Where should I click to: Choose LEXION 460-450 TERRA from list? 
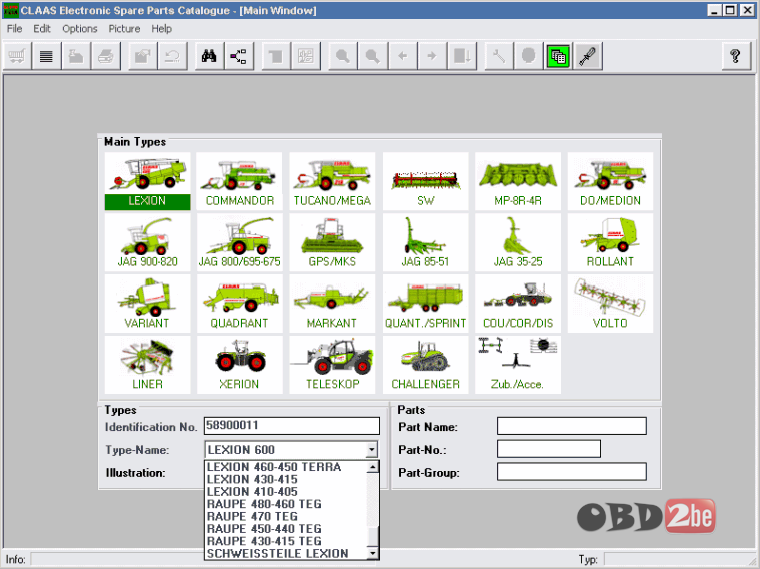(285, 467)
